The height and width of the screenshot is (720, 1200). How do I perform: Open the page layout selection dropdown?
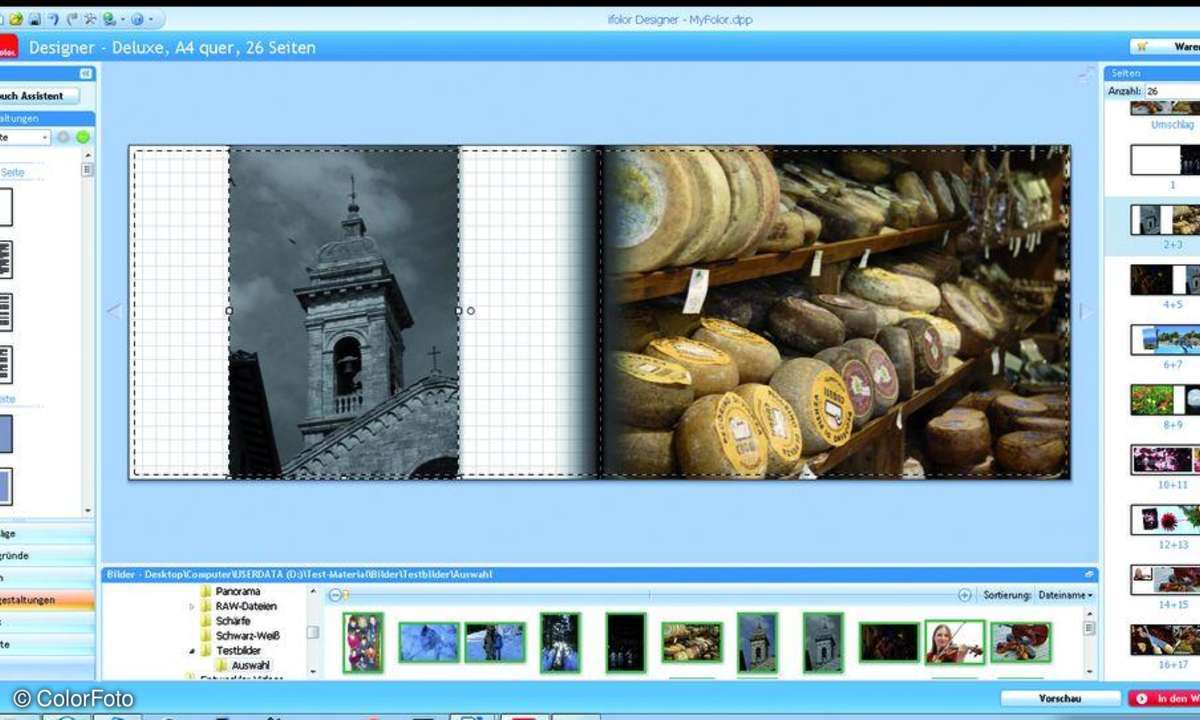(x=25, y=137)
